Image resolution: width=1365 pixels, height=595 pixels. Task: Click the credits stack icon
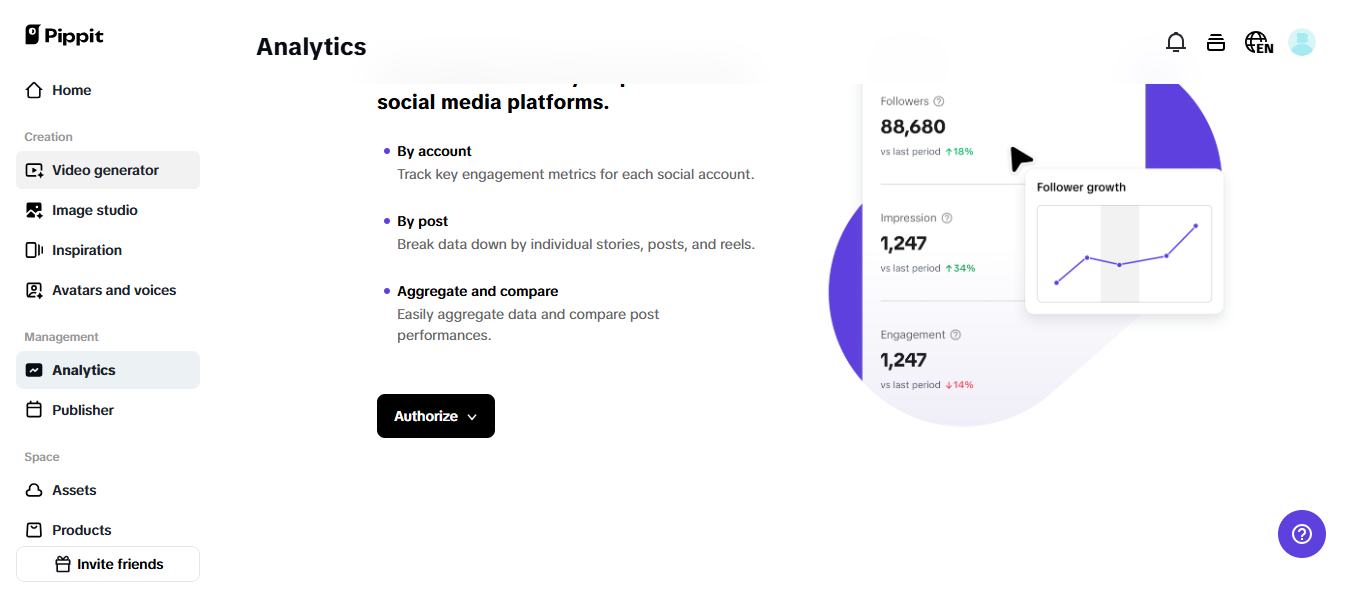tap(1216, 42)
